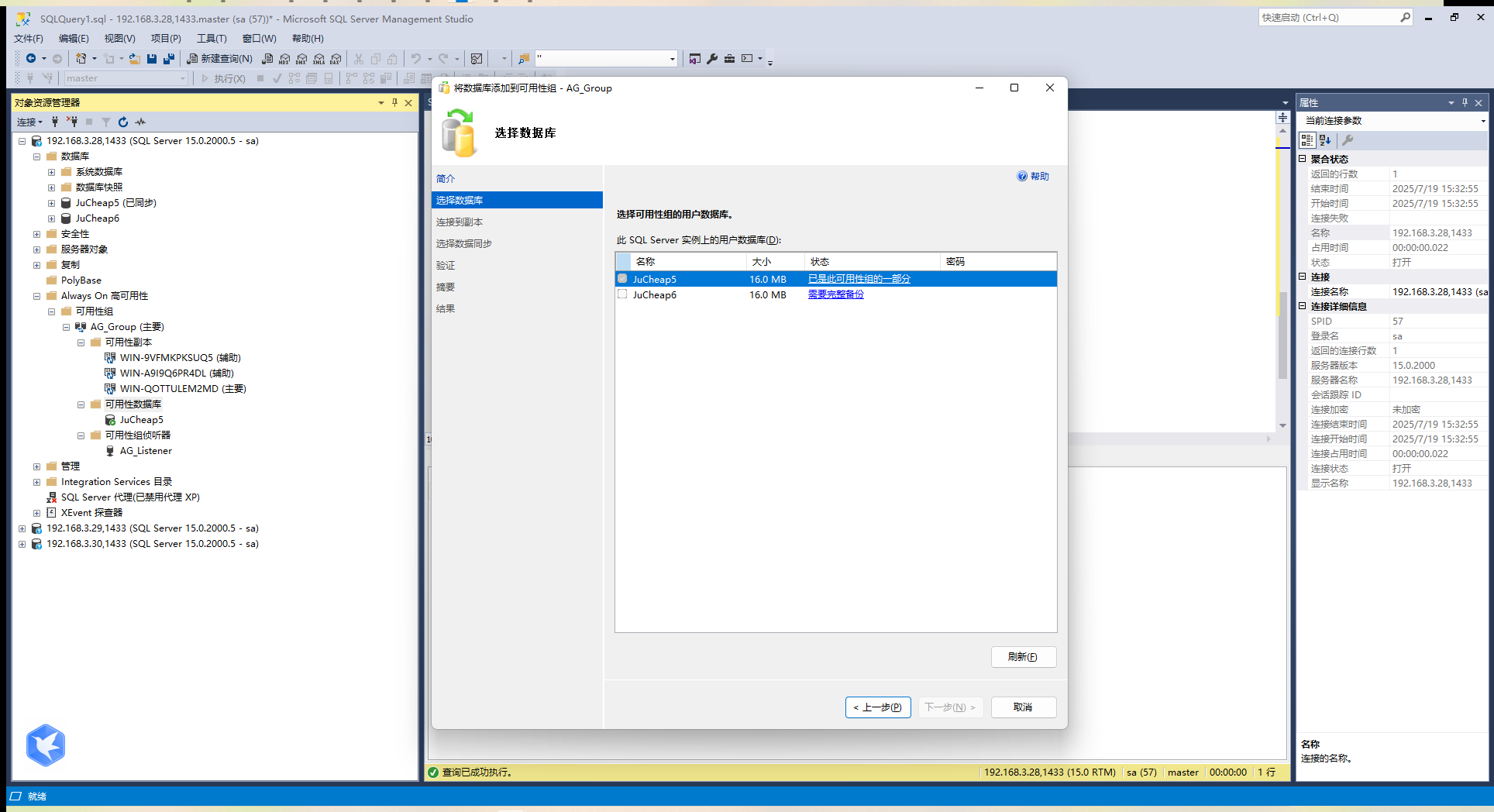Click the MDX query toolbar icon

(284, 58)
